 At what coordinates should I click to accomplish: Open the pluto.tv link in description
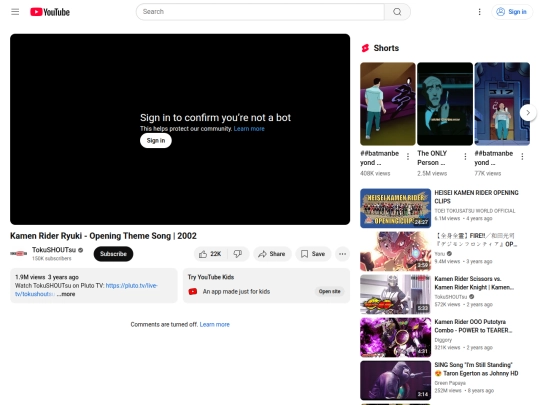coord(86,290)
